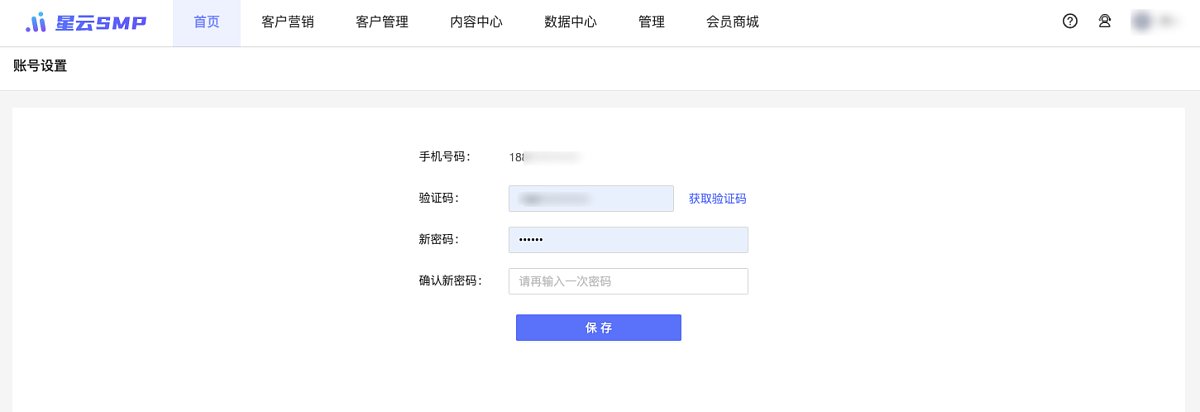Open 数据中心 menu
Viewport: 1200px width, 412px height.
(570, 22)
